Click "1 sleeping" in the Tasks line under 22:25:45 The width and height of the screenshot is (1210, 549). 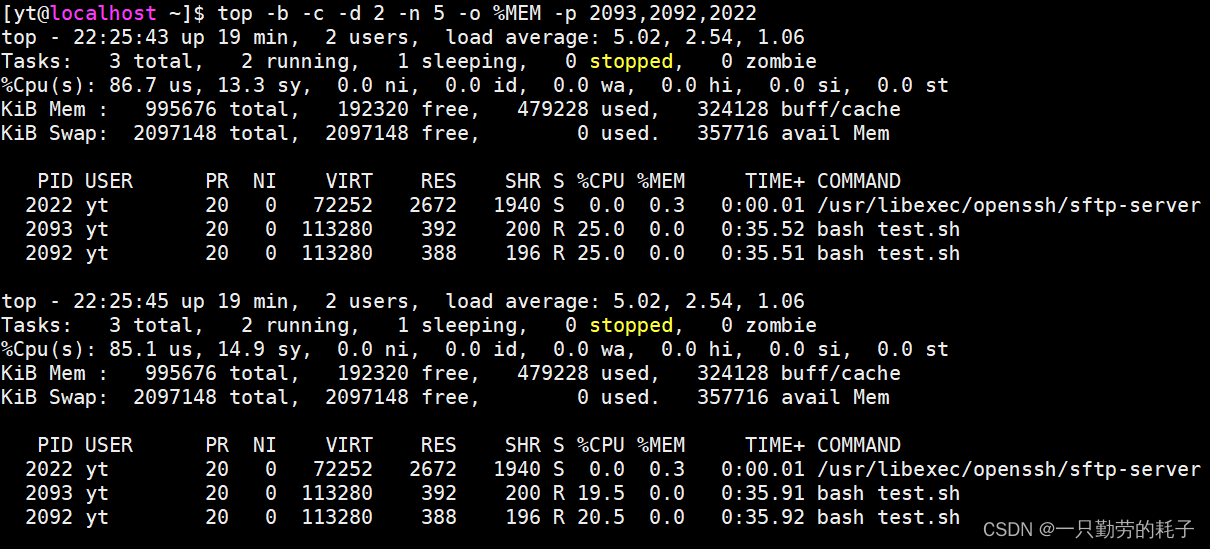pos(457,325)
